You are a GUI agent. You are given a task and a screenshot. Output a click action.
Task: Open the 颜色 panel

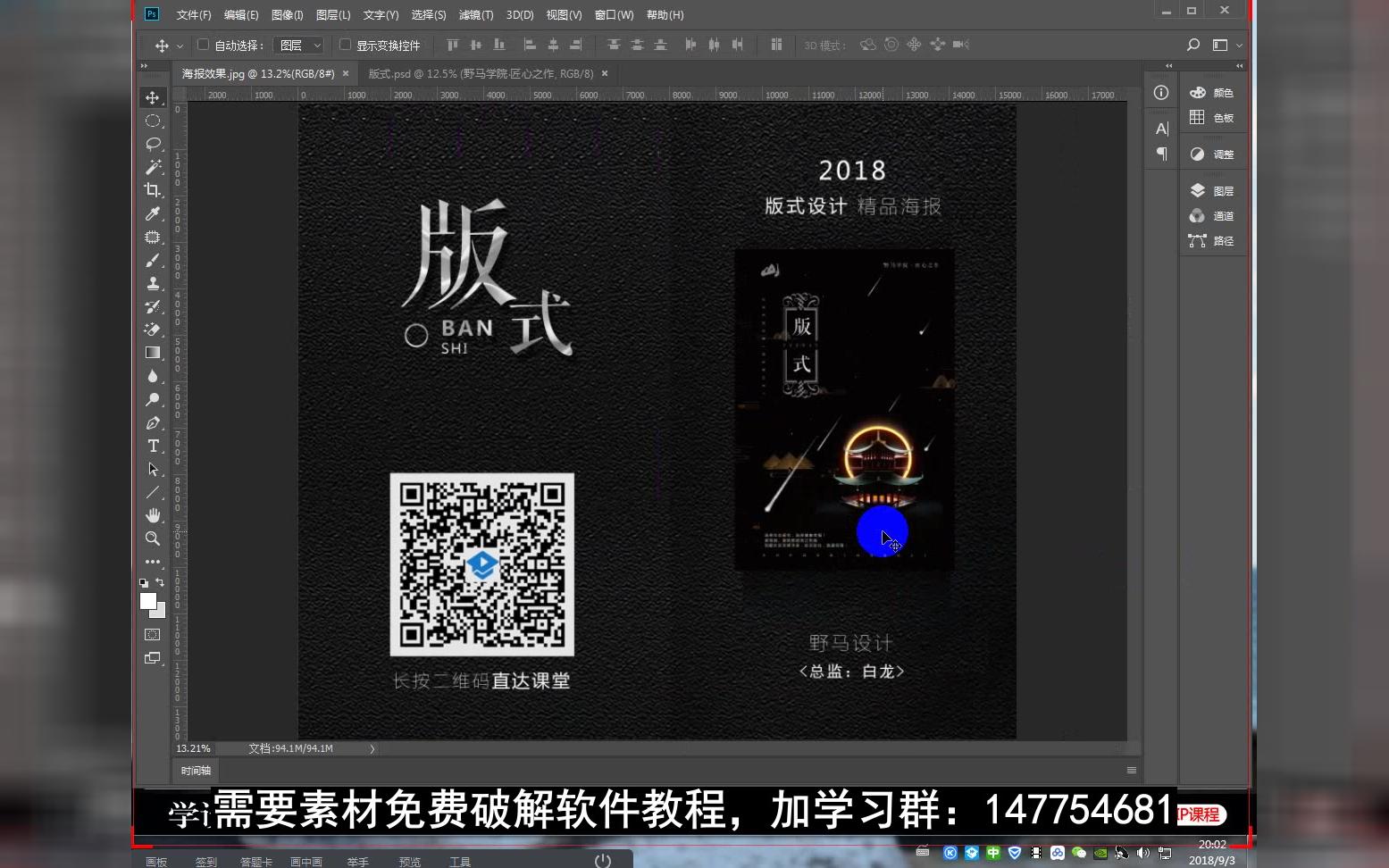pyautogui.click(x=1212, y=93)
